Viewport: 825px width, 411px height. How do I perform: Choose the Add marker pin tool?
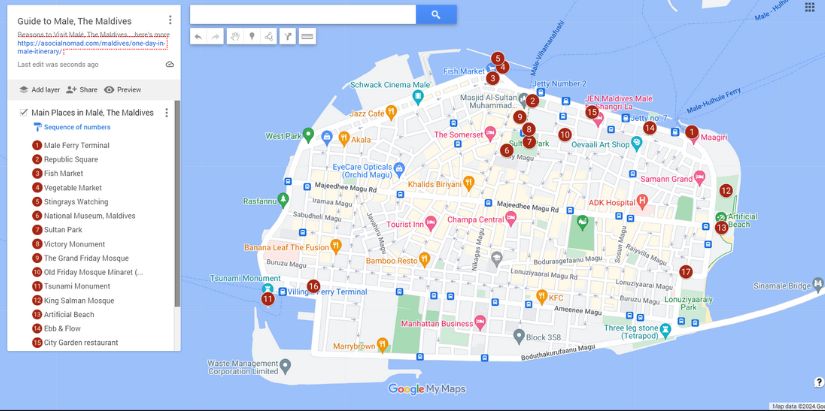[x=252, y=37]
